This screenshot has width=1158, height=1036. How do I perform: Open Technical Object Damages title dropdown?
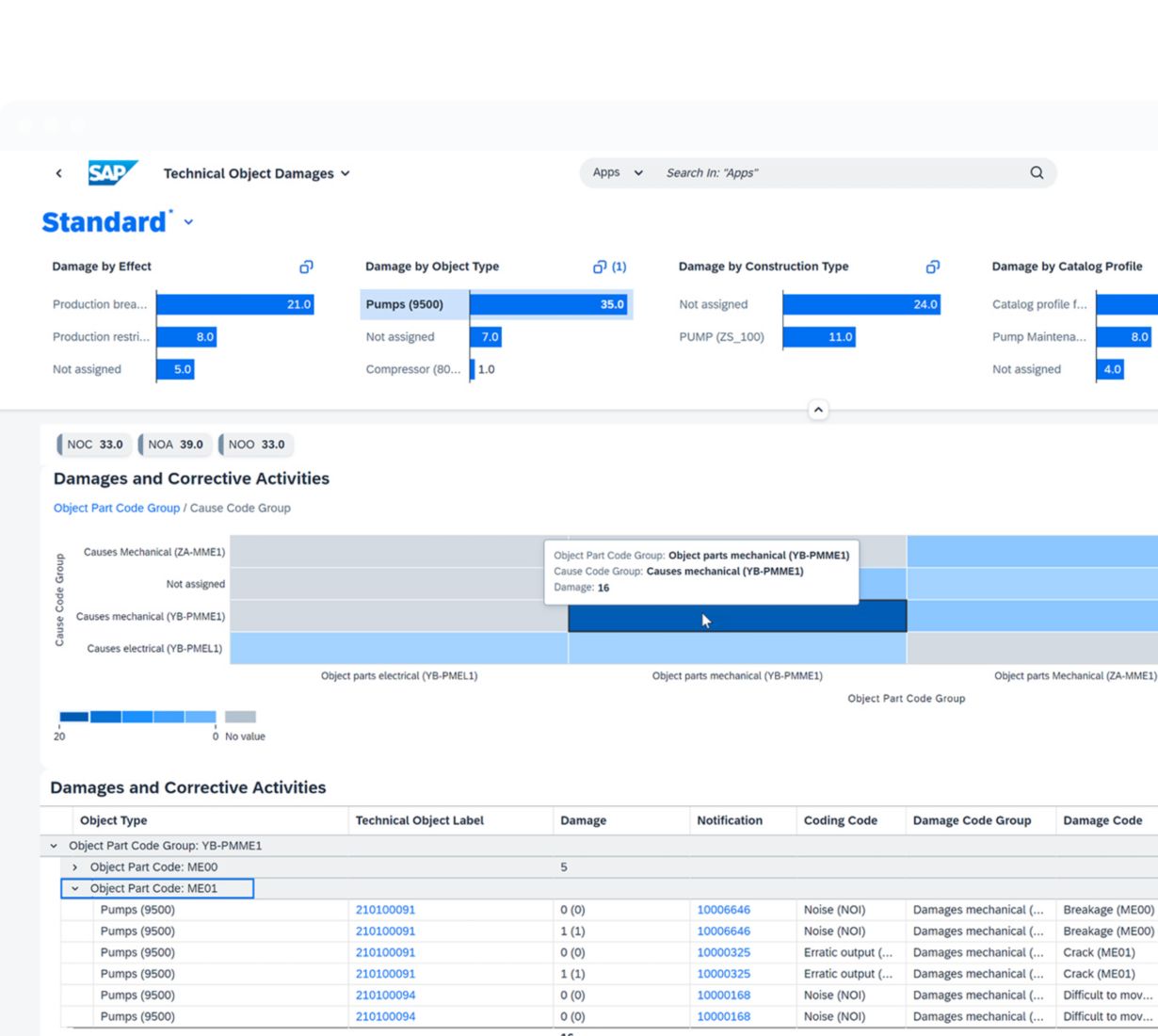pyautogui.click(x=345, y=173)
